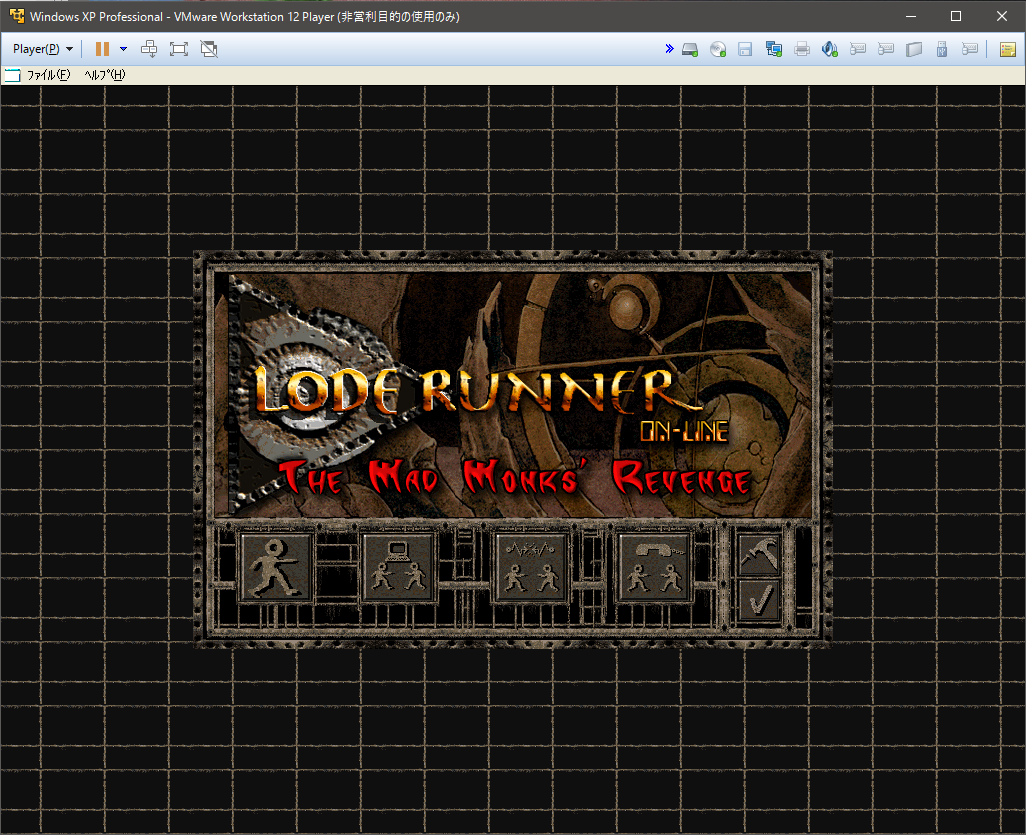Expand the power options dropdown arrow
This screenshot has width=1026, height=835.
coord(123,49)
